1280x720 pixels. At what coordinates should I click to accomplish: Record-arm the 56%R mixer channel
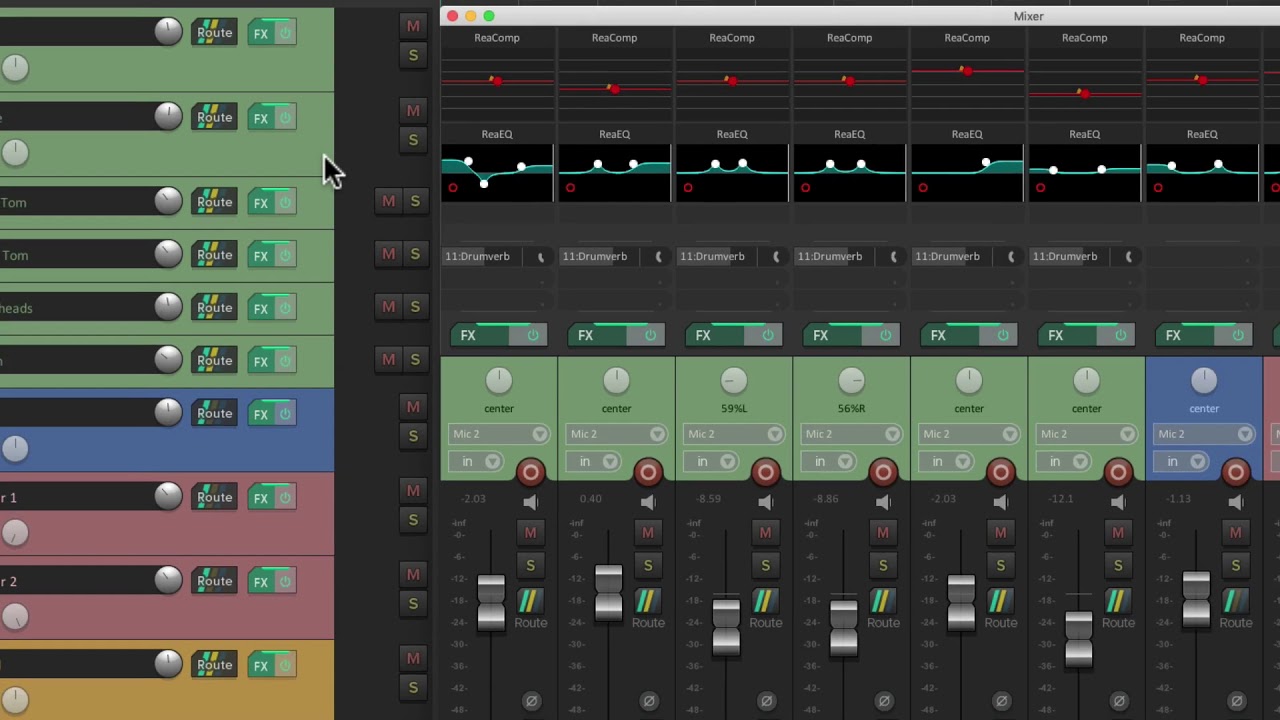(883, 472)
